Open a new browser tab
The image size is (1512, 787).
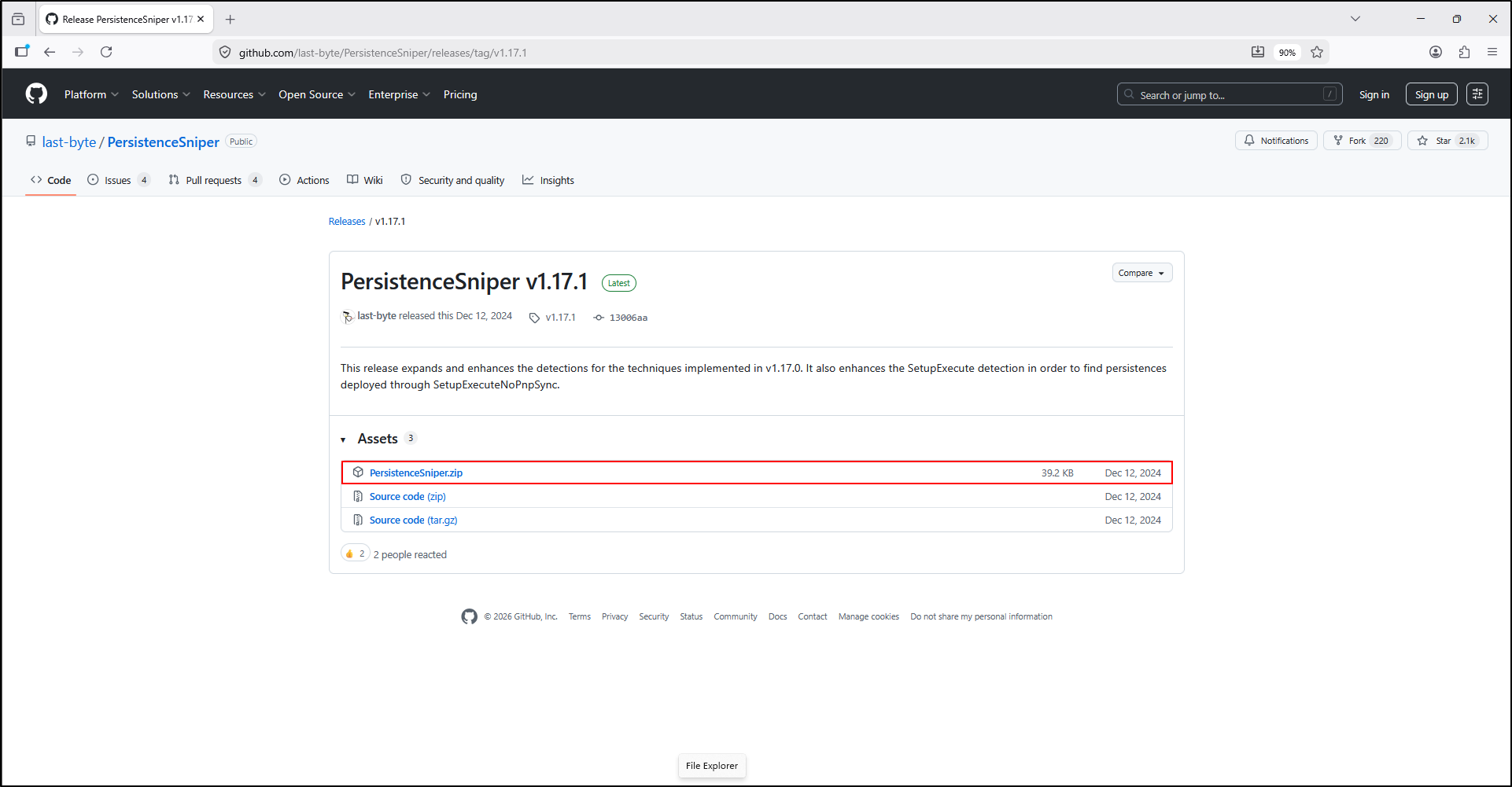click(x=230, y=19)
